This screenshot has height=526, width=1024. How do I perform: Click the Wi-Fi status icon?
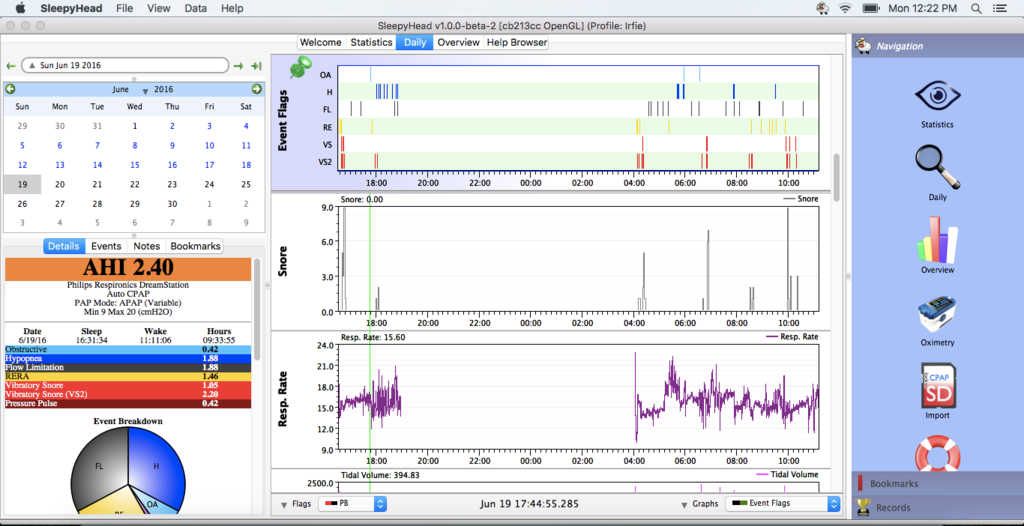(846, 8)
